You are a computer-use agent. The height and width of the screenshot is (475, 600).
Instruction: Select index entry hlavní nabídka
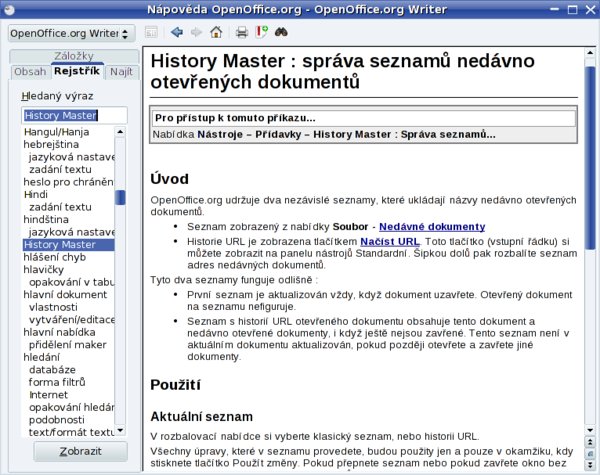click(x=59, y=332)
